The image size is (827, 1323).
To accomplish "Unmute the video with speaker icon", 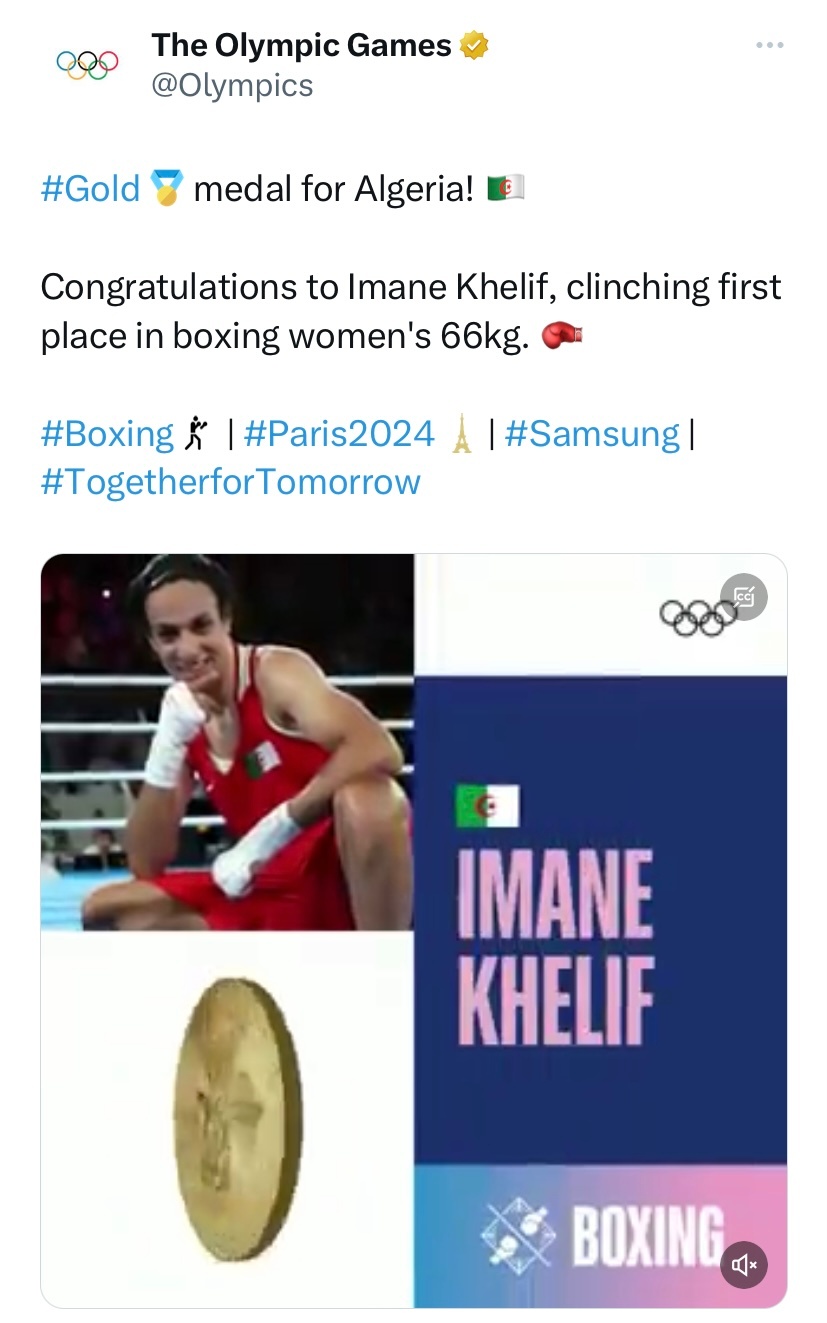I will coord(744,1264).
